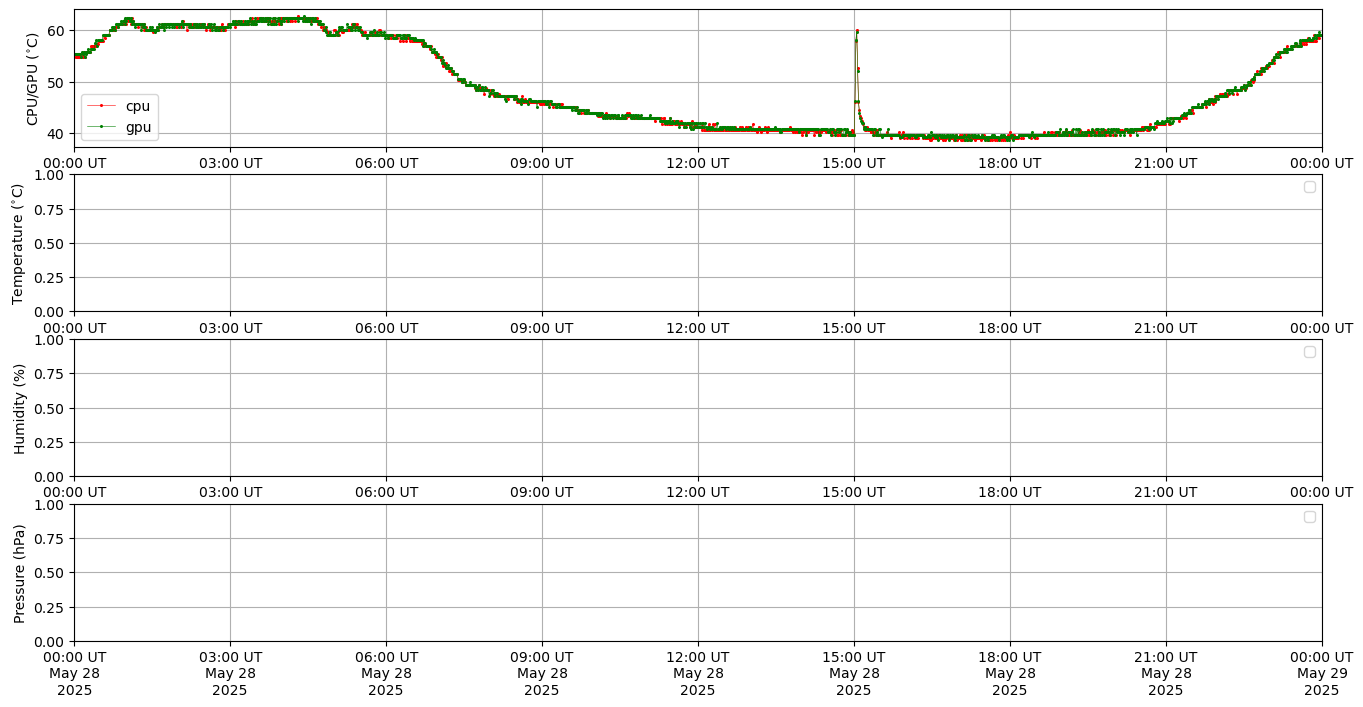This screenshot has height=707, width=1363.
Task: Click 15:00 UT label below Humidity plot
Action: (x=854, y=492)
